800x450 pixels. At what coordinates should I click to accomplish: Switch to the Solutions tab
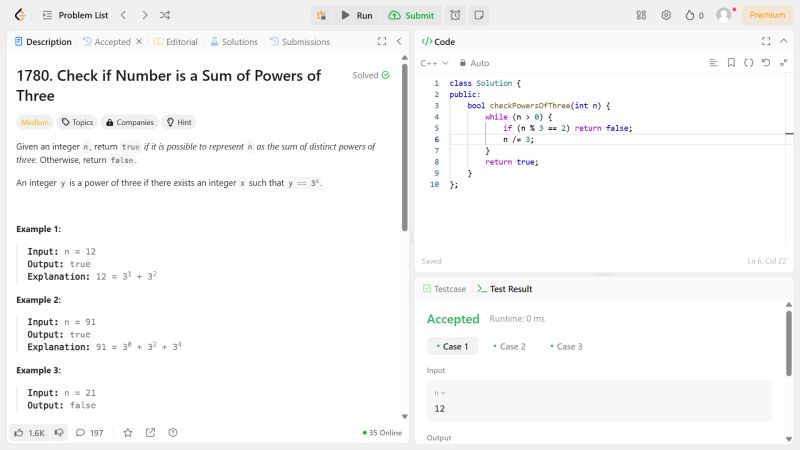(x=233, y=42)
